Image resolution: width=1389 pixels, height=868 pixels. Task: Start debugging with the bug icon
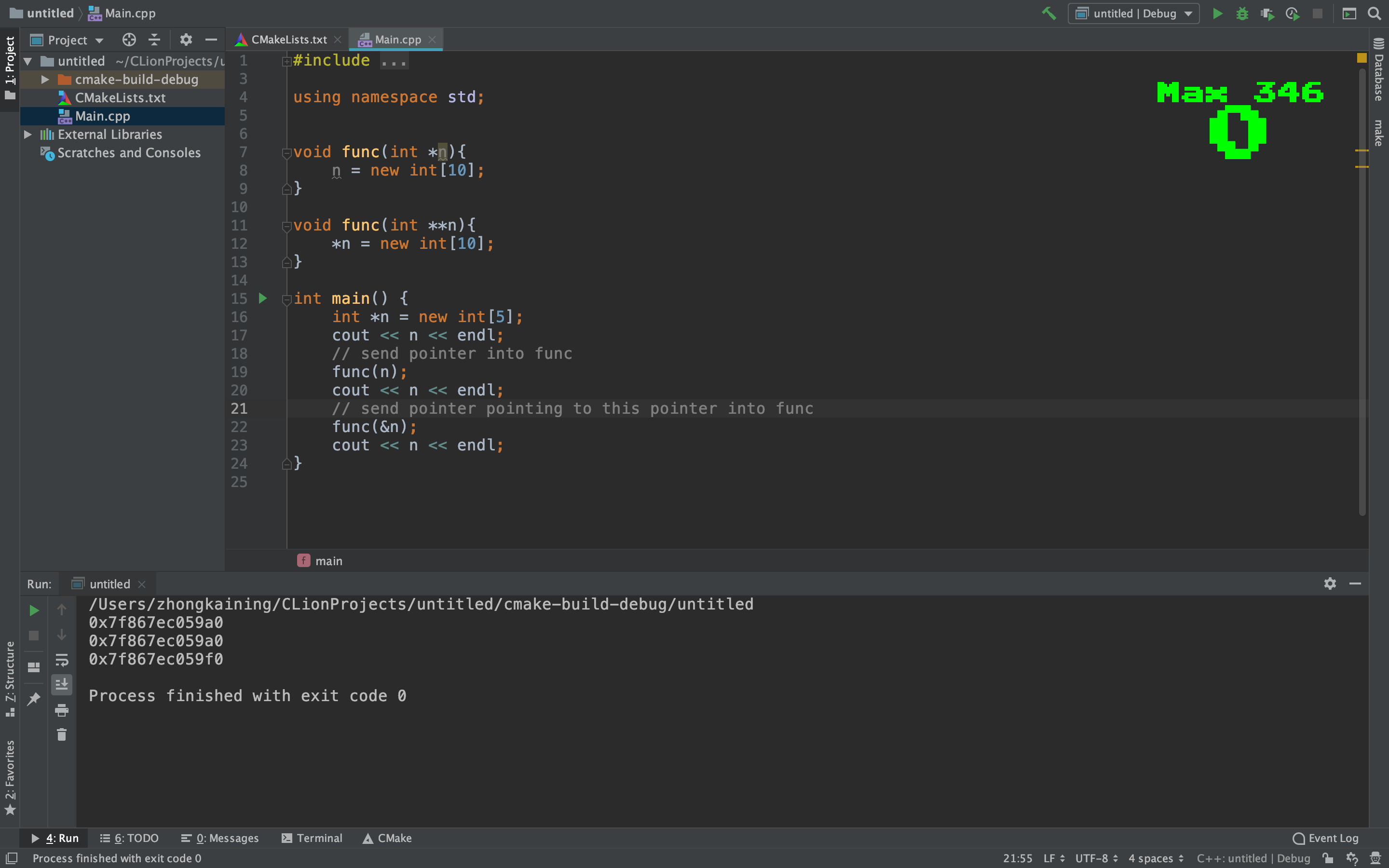coord(1242,13)
